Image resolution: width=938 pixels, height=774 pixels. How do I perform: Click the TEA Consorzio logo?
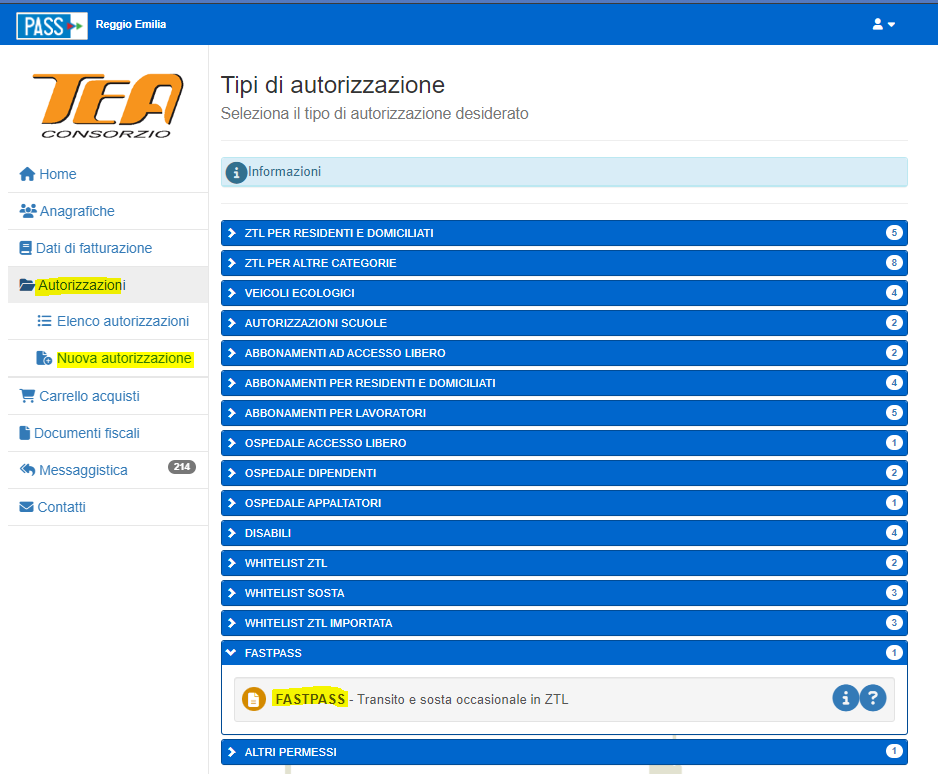108,105
